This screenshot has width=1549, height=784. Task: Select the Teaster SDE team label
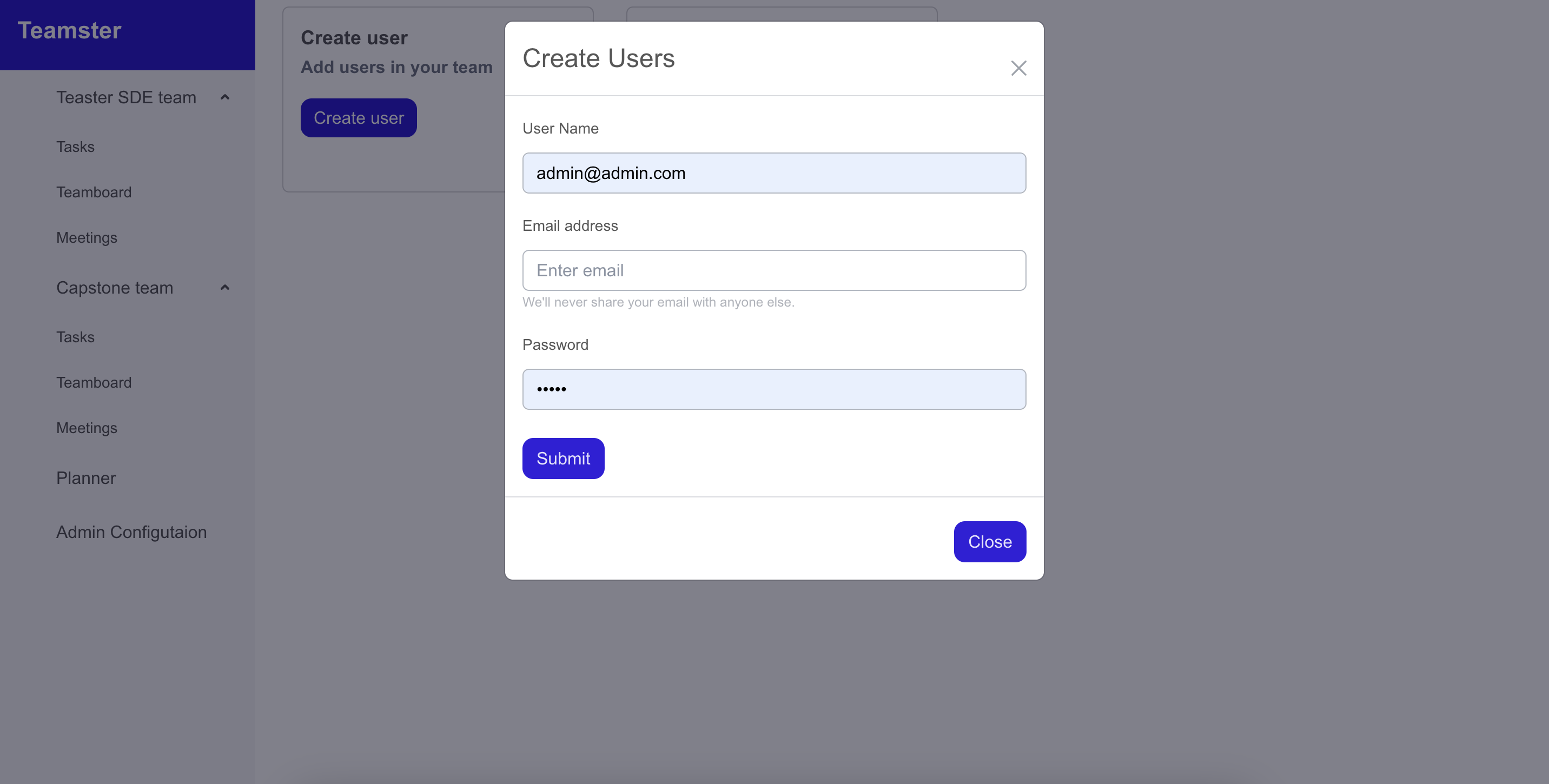(126, 97)
